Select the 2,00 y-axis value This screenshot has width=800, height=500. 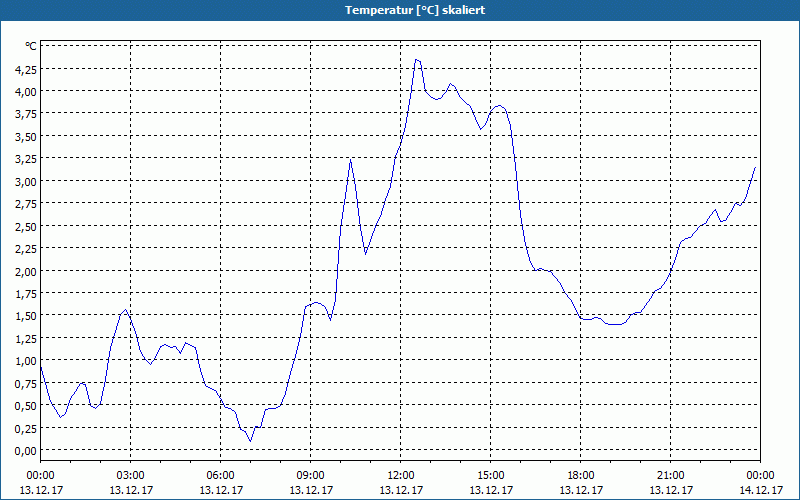click(x=27, y=271)
